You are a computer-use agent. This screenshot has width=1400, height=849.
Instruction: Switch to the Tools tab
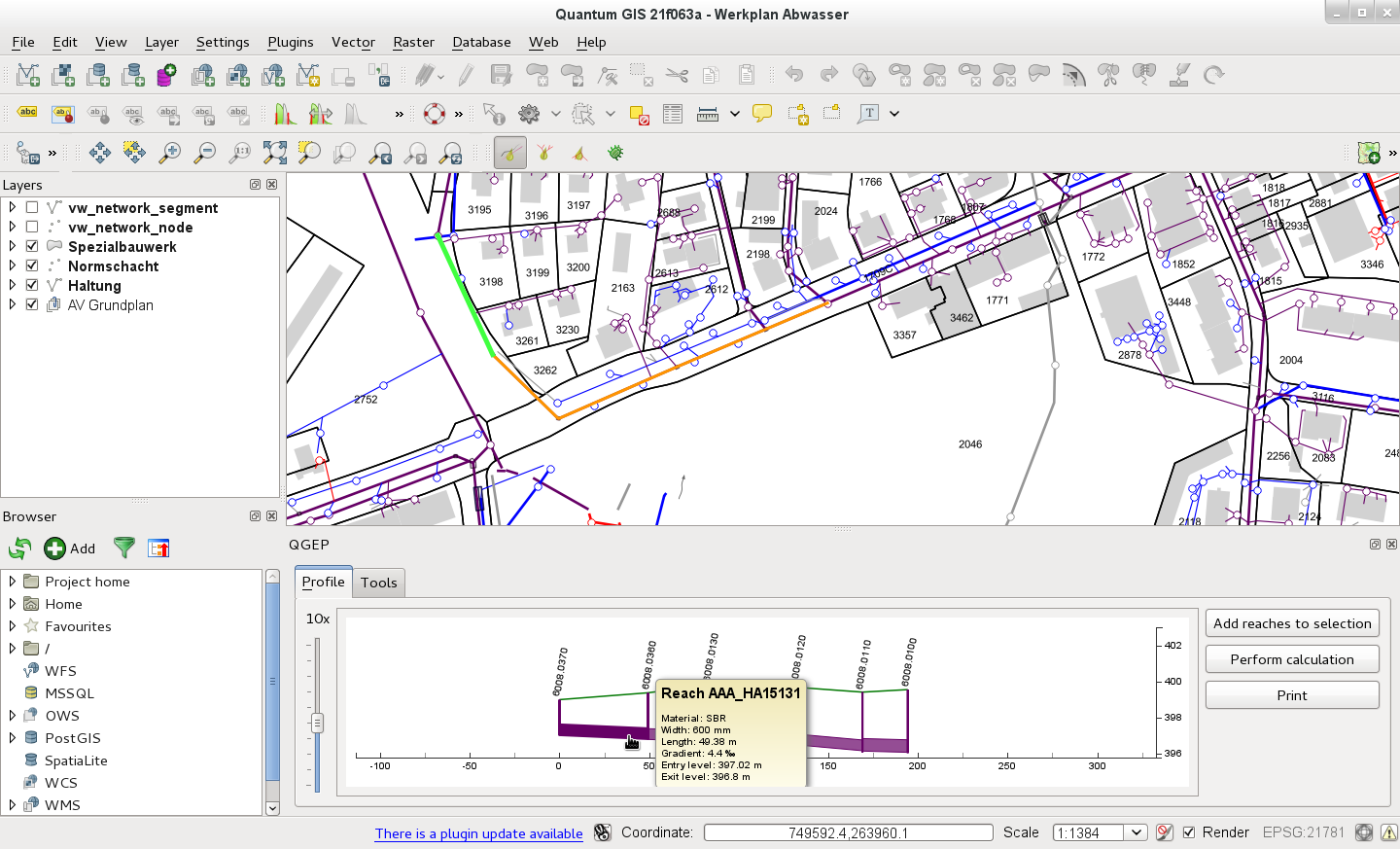coord(378,583)
